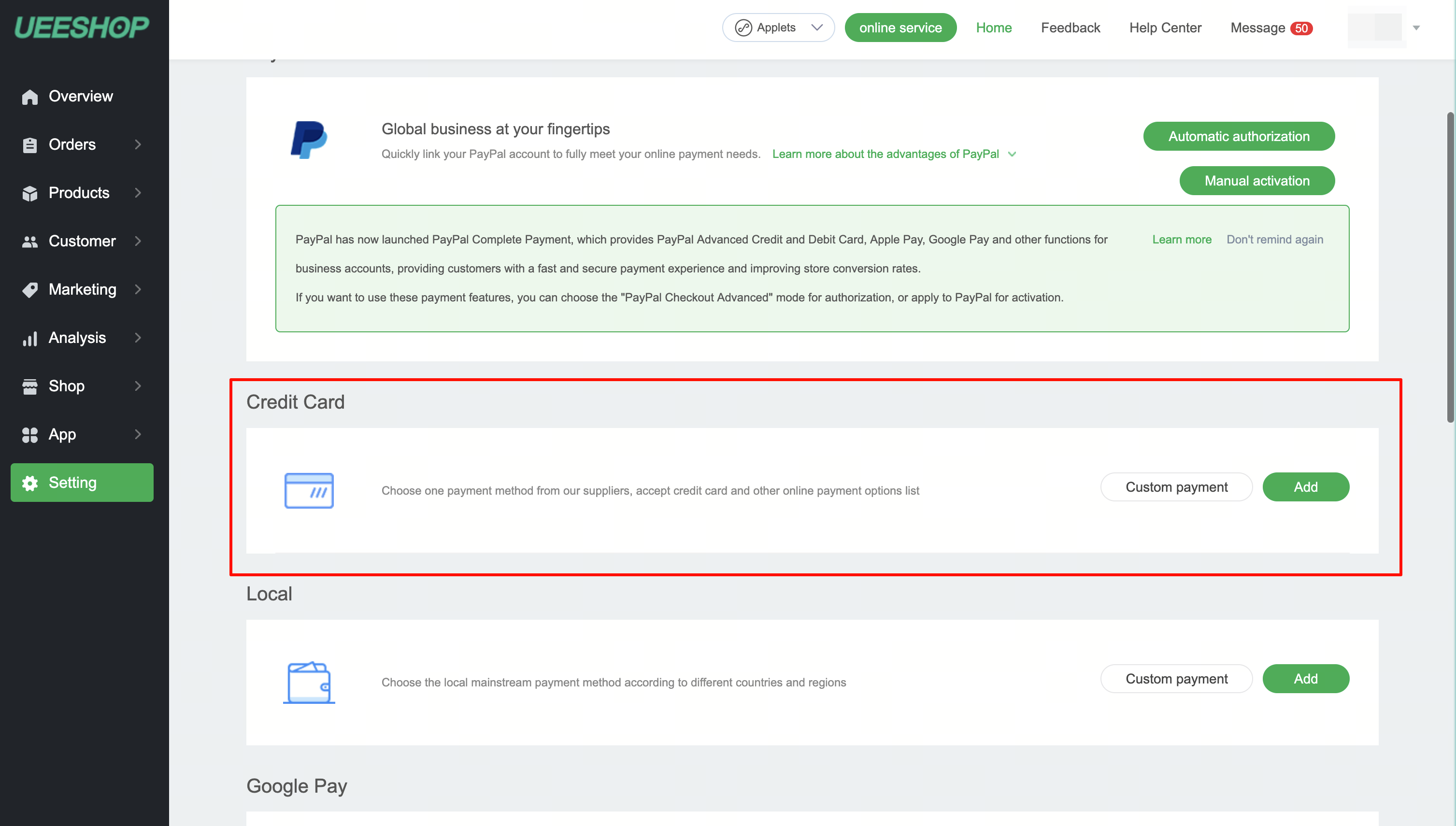Viewport: 1456px width, 826px height.
Task: Click the UEESHOP logo
Action: point(82,27)
